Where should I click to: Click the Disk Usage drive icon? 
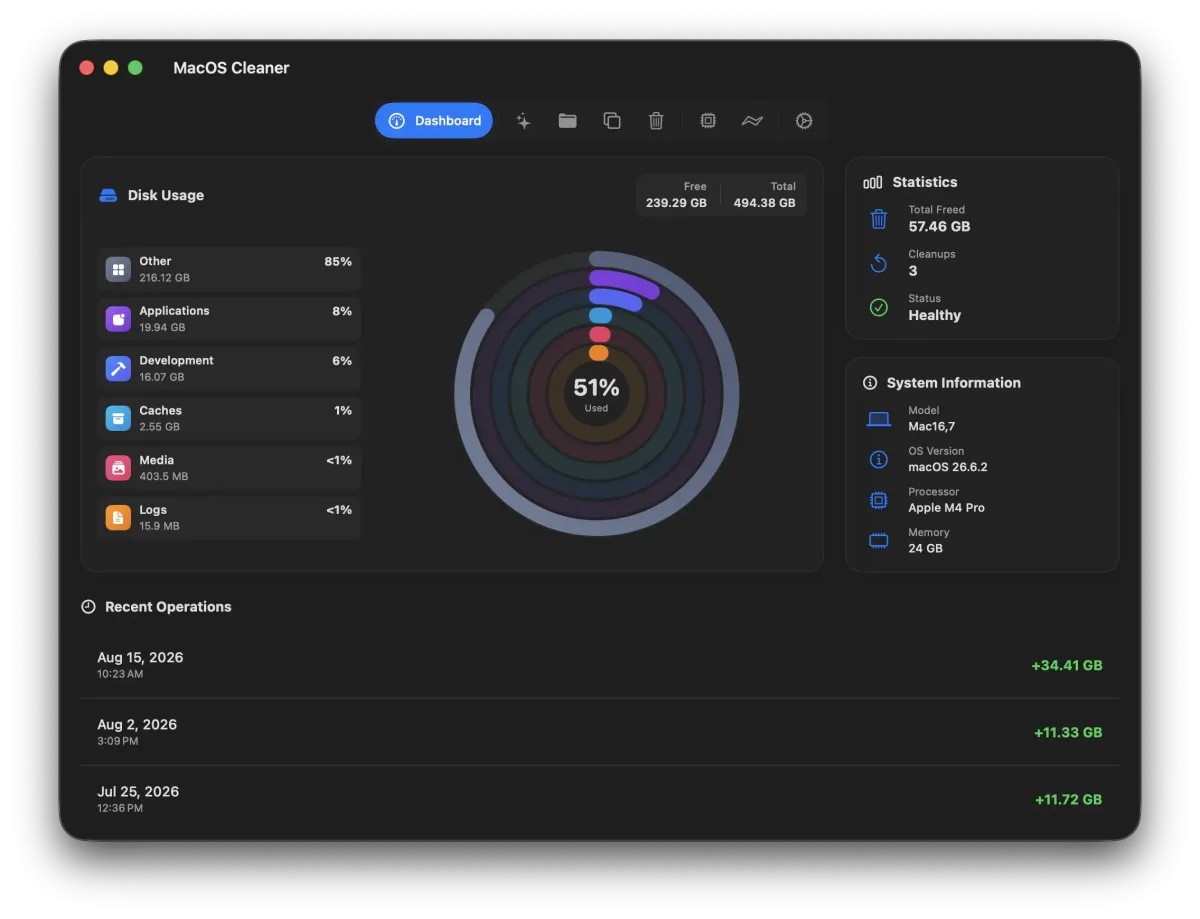tap(109, 196)
